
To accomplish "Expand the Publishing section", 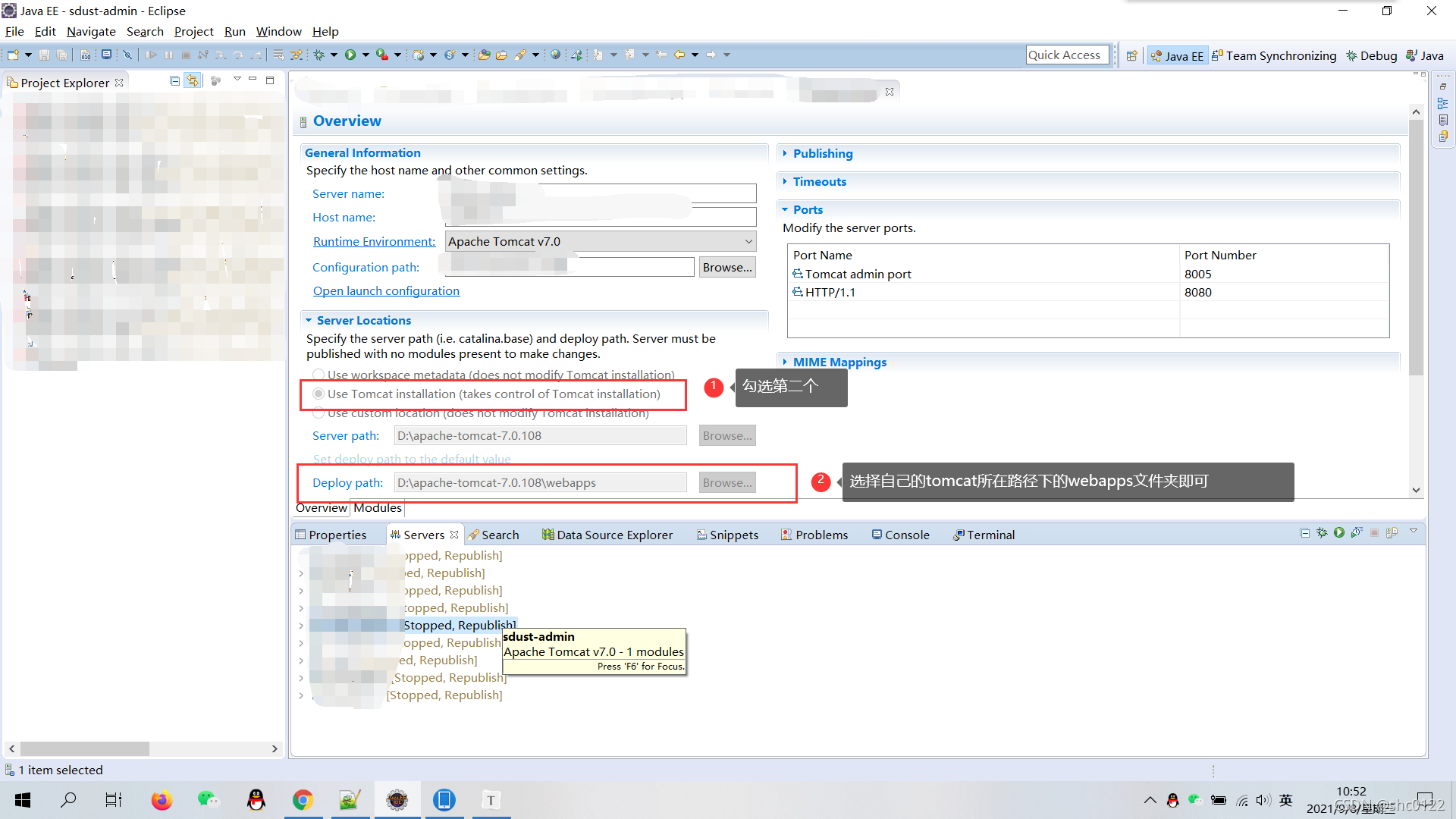I will pyautogui.click(x=822, y=153).
